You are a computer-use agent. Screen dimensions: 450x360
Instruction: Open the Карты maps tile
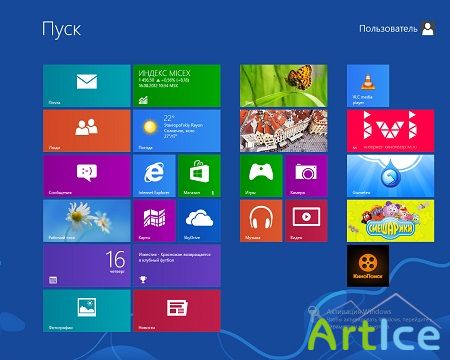coord(154,221)
